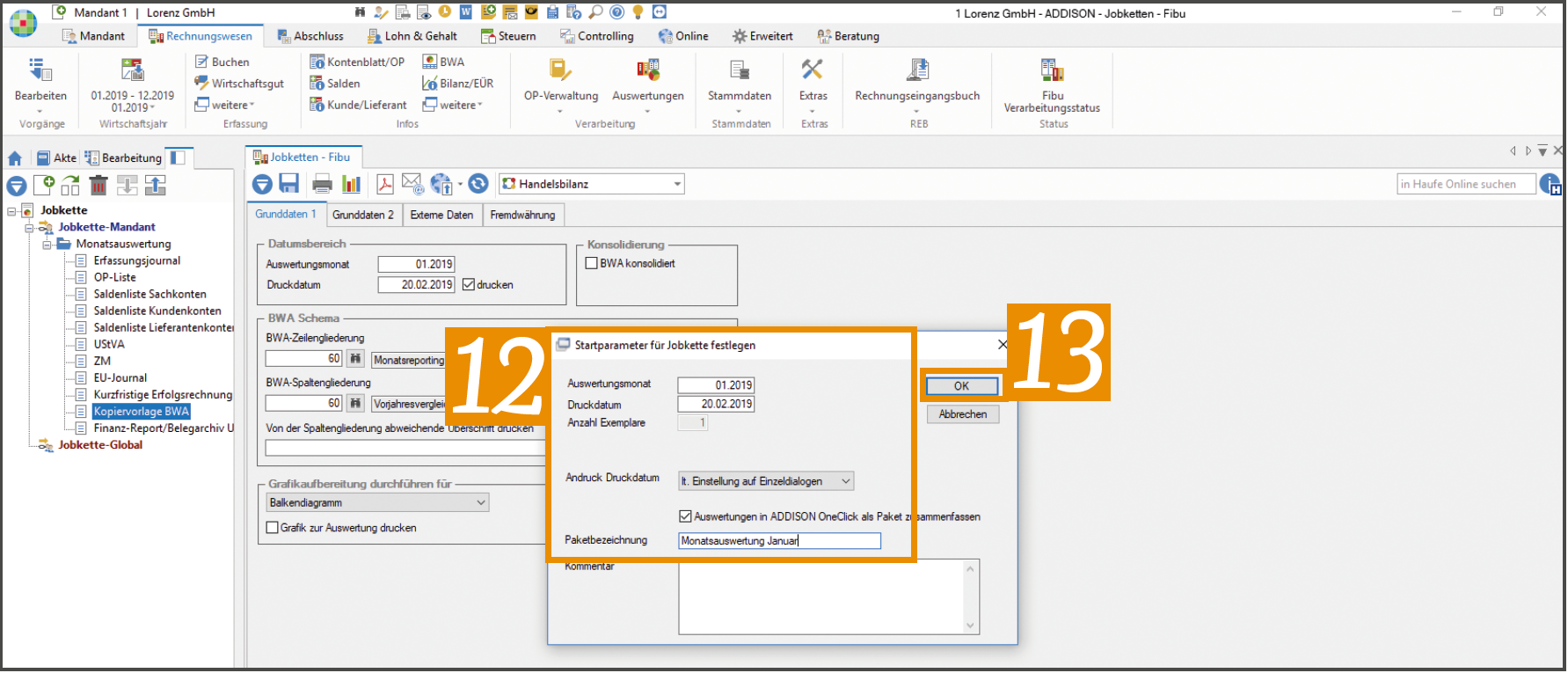The image size is (1568, 673).
Task: Click the red trash can icon above tree
Action: 98,185
